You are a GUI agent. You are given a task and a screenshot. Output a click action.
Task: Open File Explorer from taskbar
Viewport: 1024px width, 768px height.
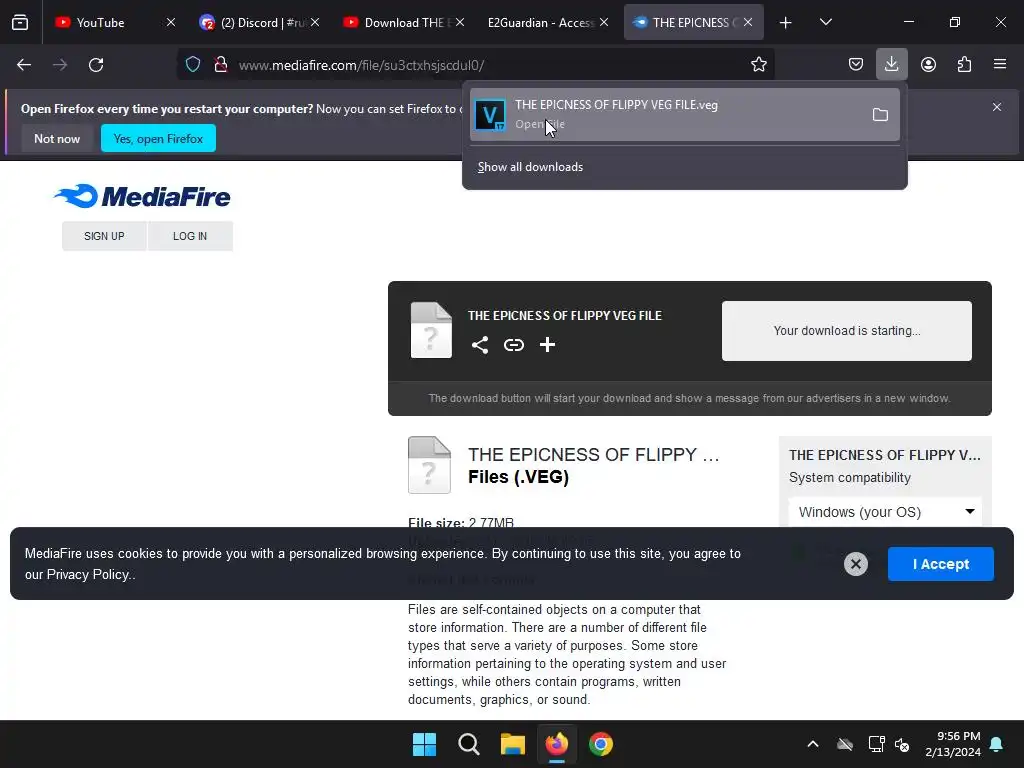coord(513,744)
